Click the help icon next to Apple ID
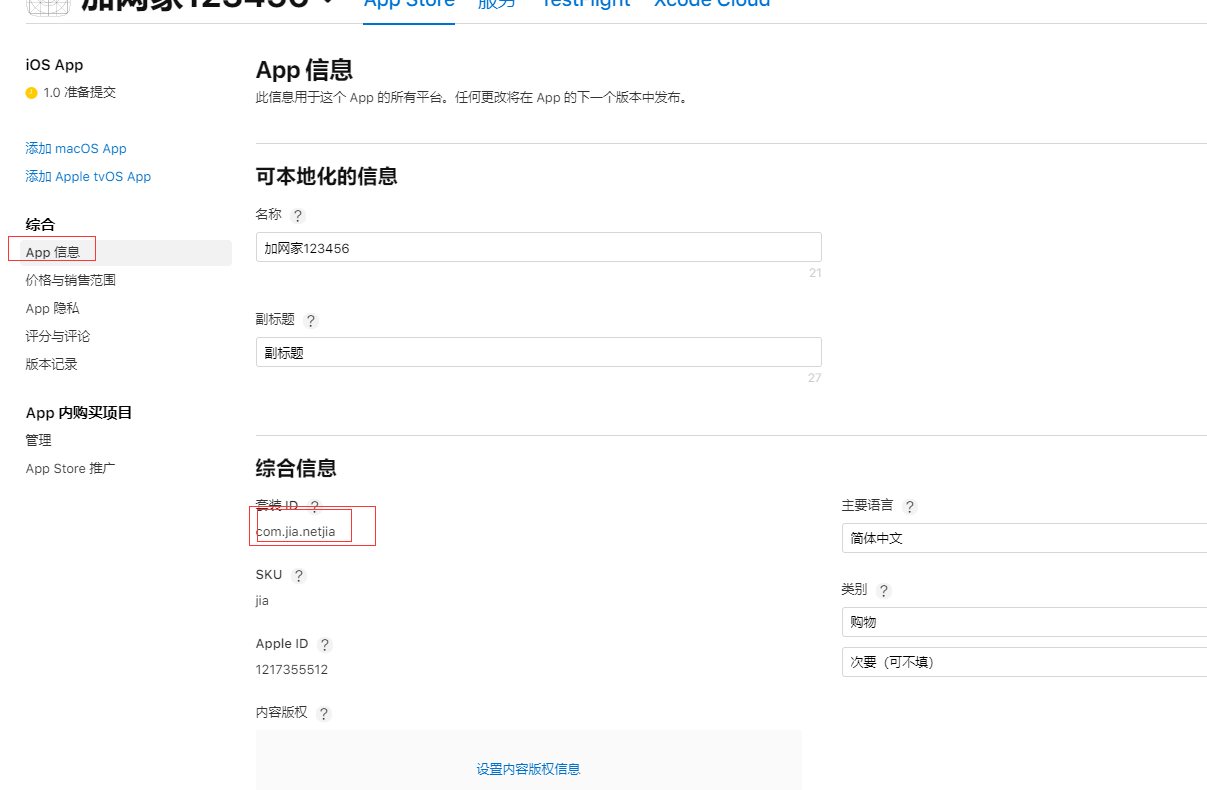Screen dimensions: 1207x790 coord(324,645)
